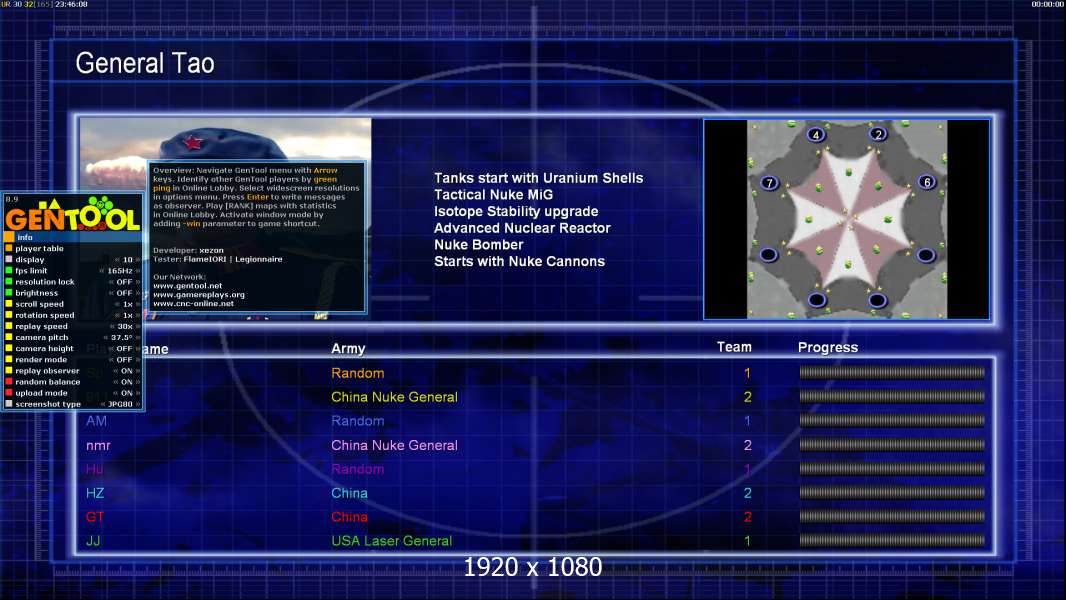
Task: Click the Army column header
Action: pyautogui.click(x=348, y=349)
